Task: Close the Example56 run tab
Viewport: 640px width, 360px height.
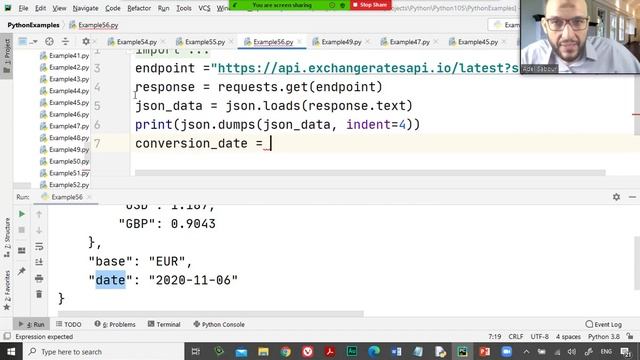Action: pos(89,197)
